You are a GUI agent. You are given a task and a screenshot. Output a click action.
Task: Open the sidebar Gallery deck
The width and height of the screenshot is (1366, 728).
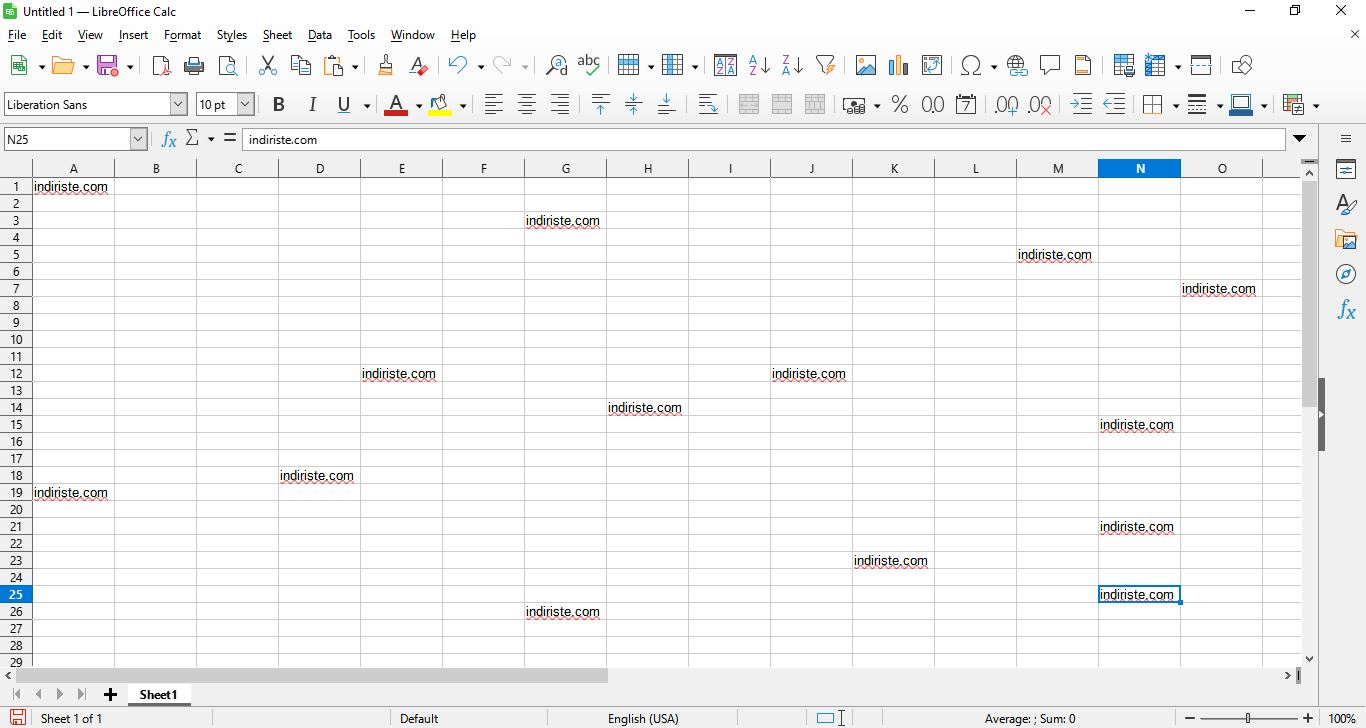coord(1346,240)
